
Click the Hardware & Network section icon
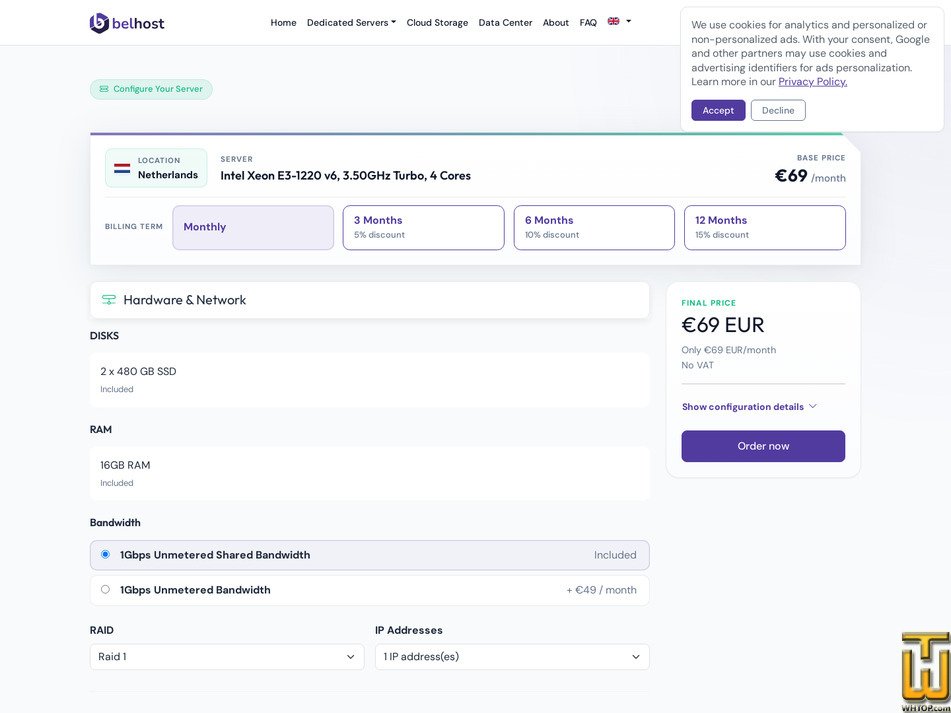[109, 300]
